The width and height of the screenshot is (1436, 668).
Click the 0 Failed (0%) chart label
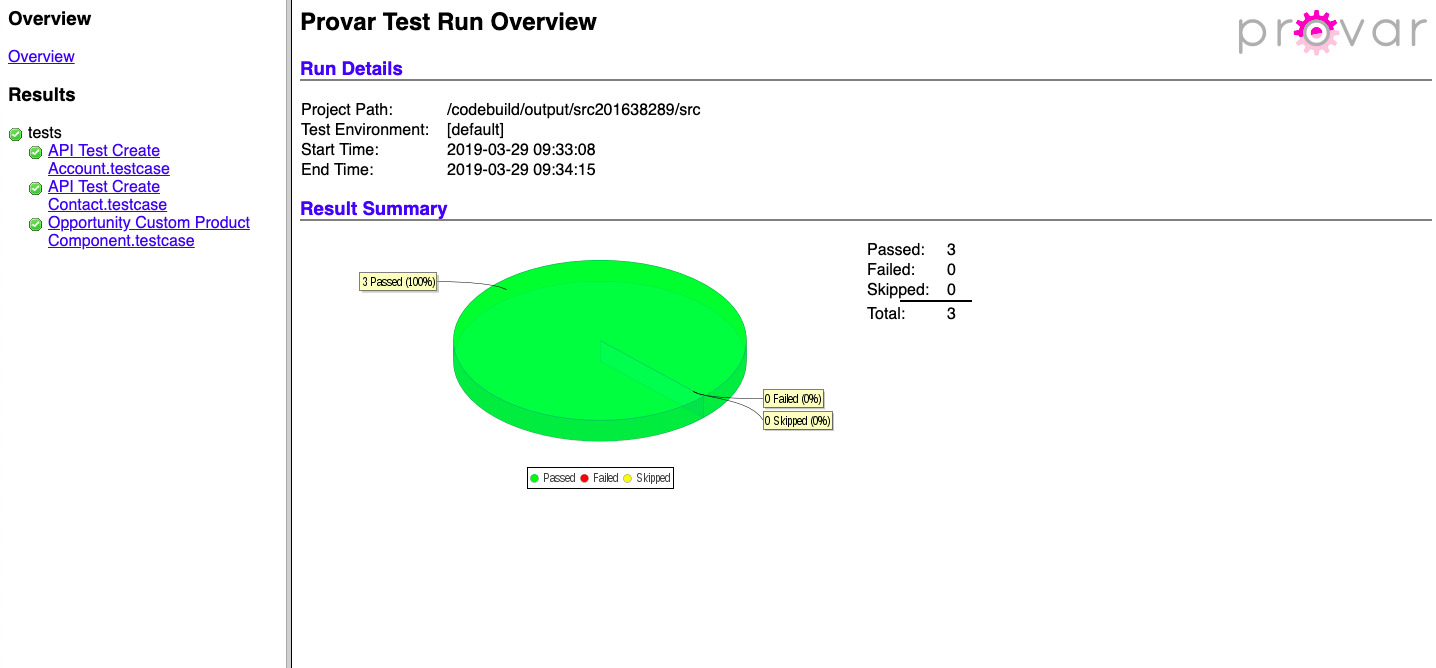click(793, 399)
